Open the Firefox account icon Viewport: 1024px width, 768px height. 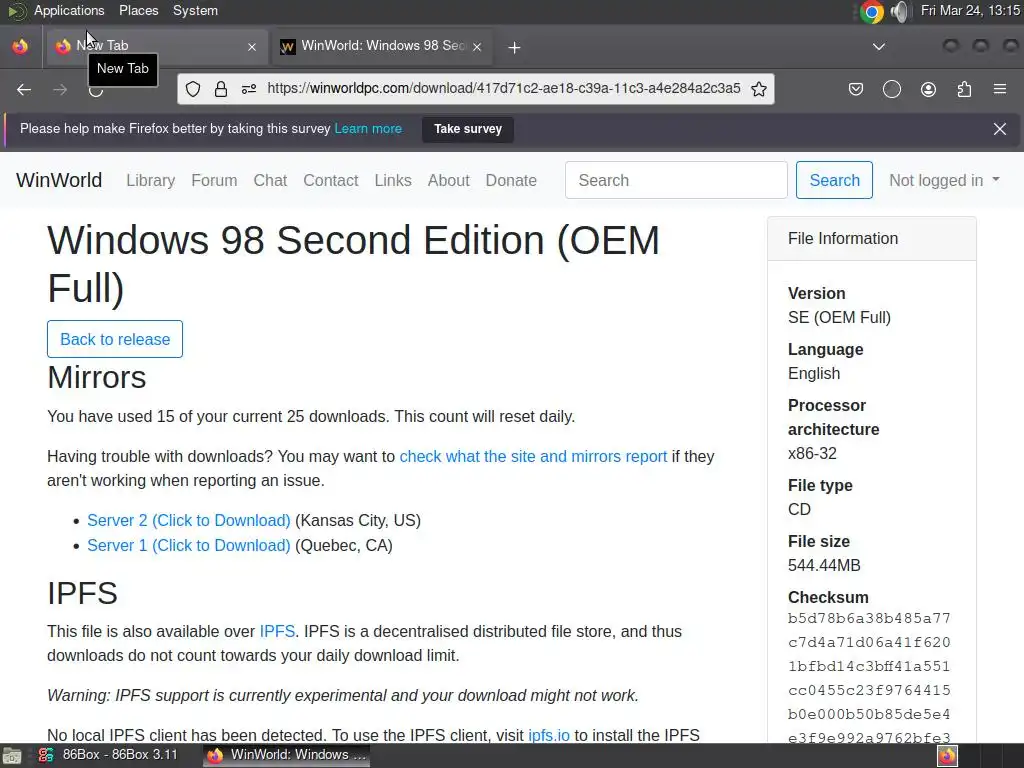928,89
